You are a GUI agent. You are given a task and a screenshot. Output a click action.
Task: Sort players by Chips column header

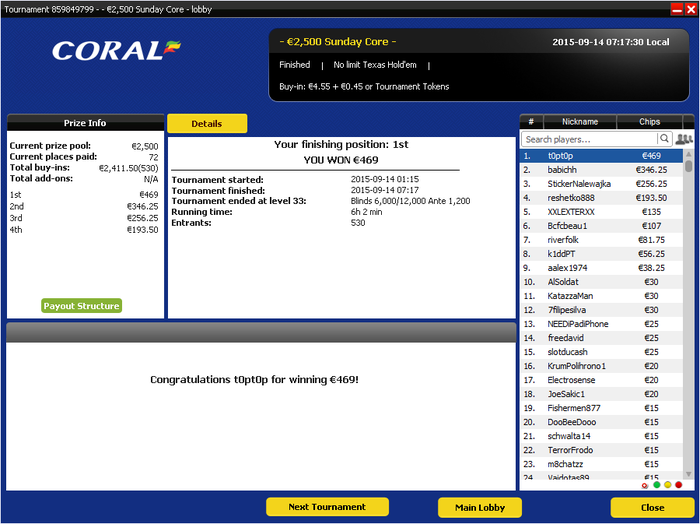649,121
